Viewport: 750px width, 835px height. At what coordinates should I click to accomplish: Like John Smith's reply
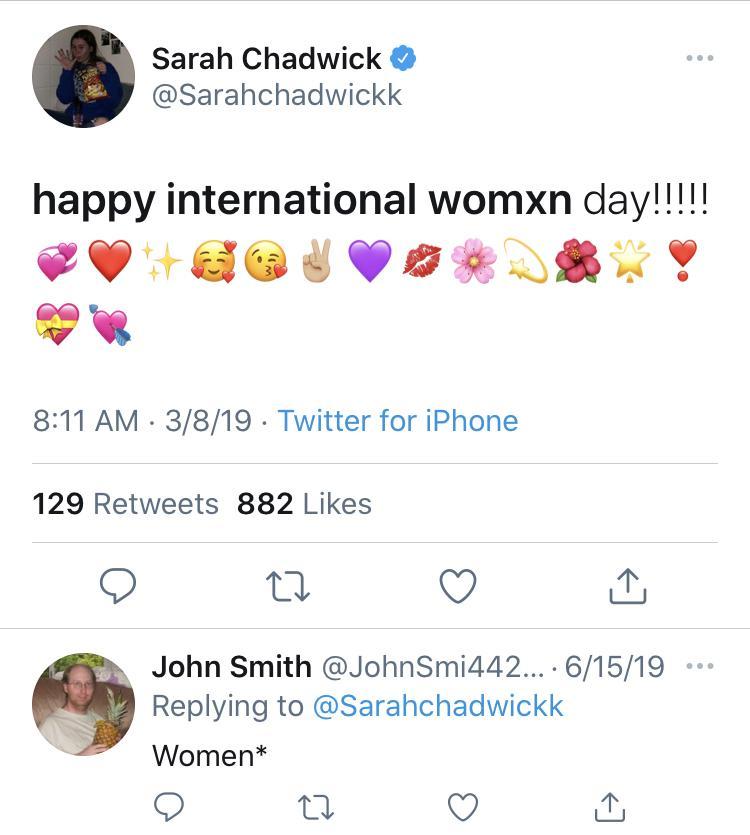click(x=463, y=807)
